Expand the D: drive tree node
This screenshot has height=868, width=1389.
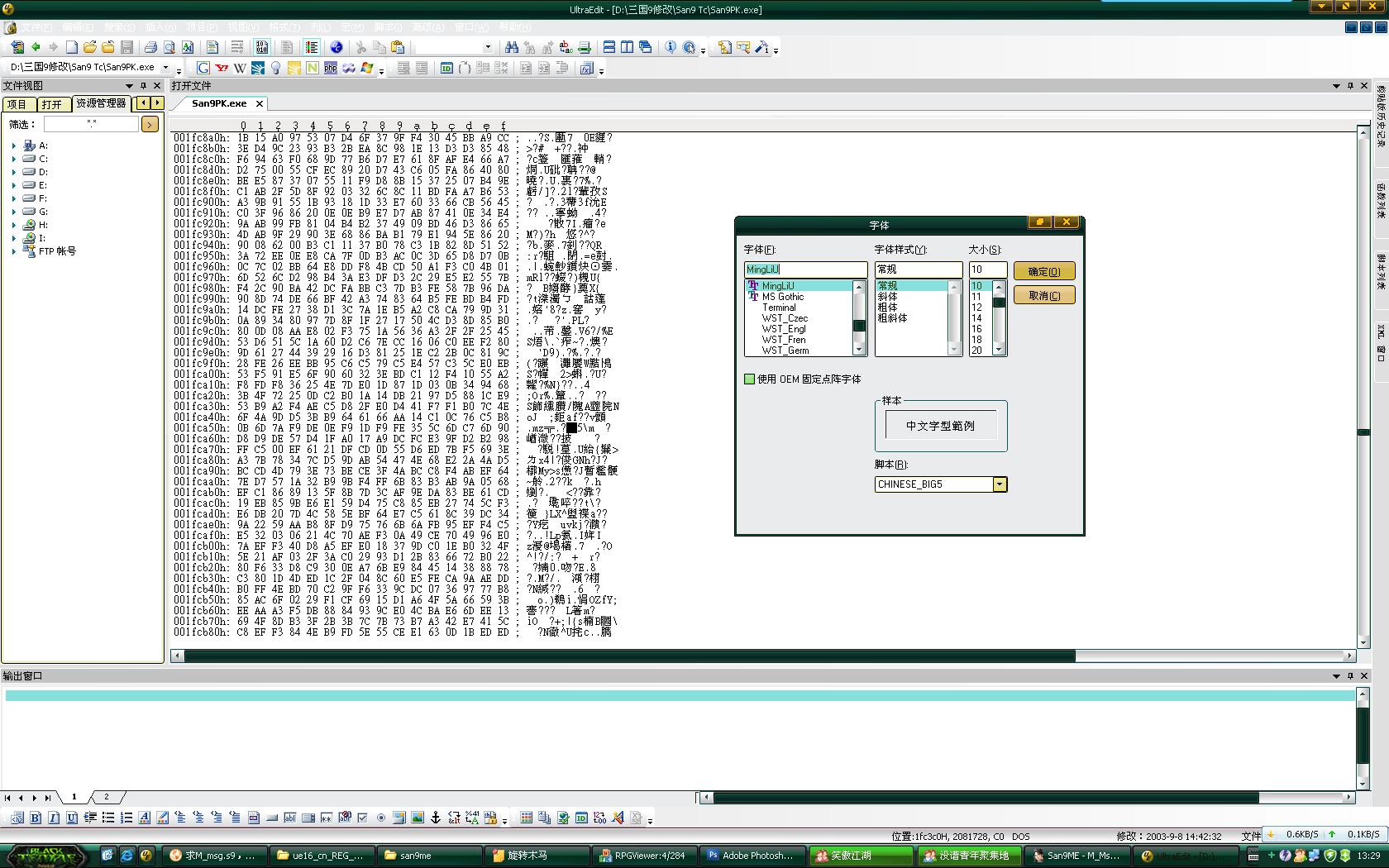[x=13, y=172]
